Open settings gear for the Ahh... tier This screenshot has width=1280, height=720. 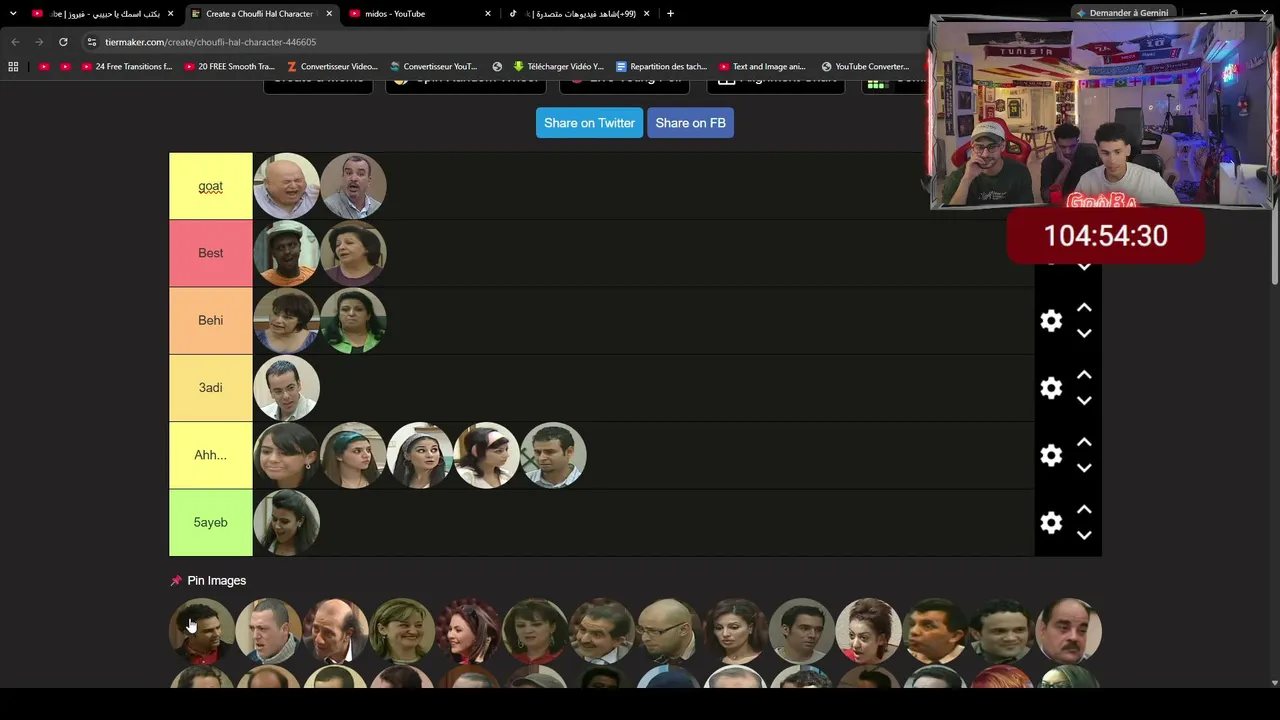click(1051, 455)
